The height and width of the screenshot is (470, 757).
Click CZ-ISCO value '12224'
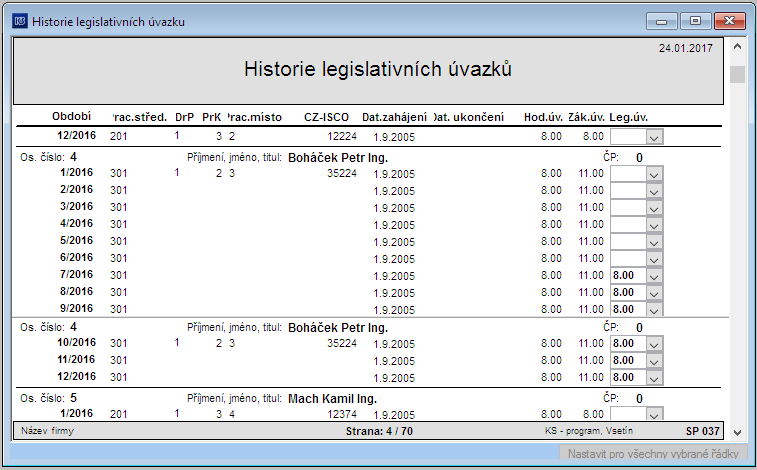click(x=342, y=137)
